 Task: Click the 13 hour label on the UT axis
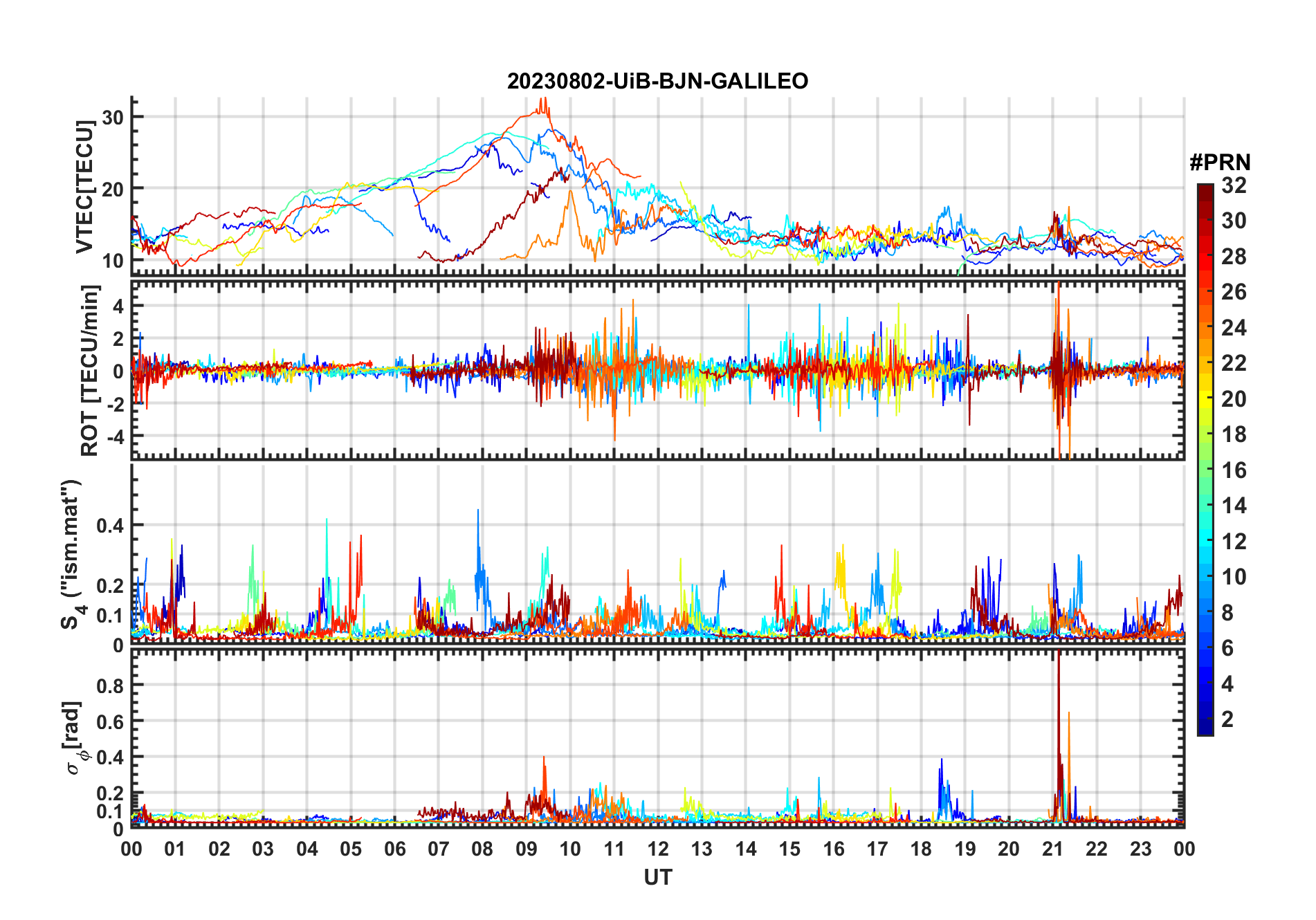pos(702,849)
